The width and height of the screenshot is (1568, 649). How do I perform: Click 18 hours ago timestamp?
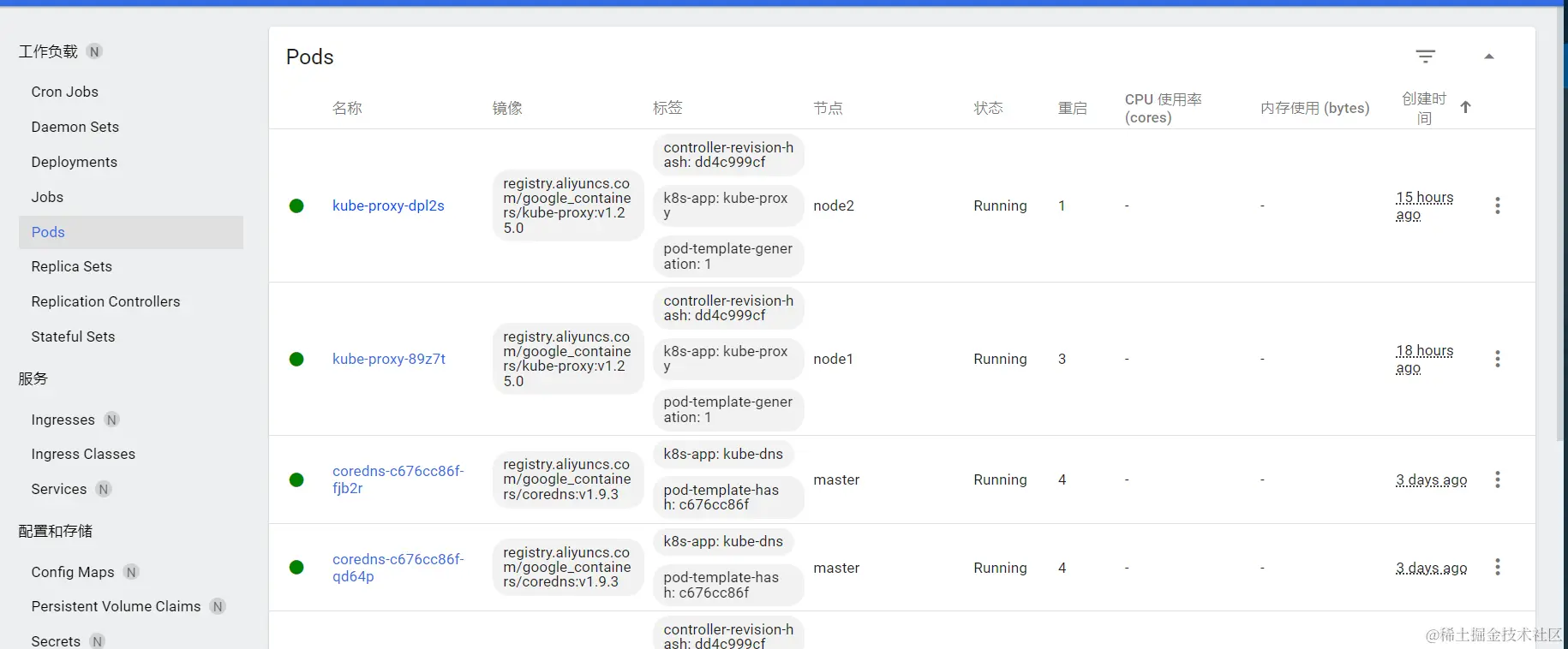[1425, 359]
